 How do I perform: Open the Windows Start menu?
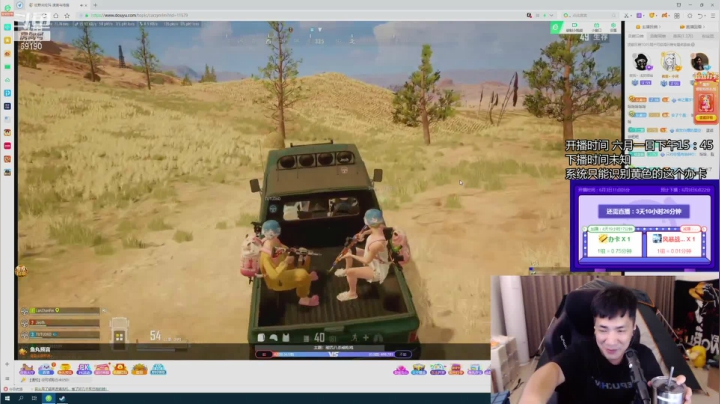(7, 398)
